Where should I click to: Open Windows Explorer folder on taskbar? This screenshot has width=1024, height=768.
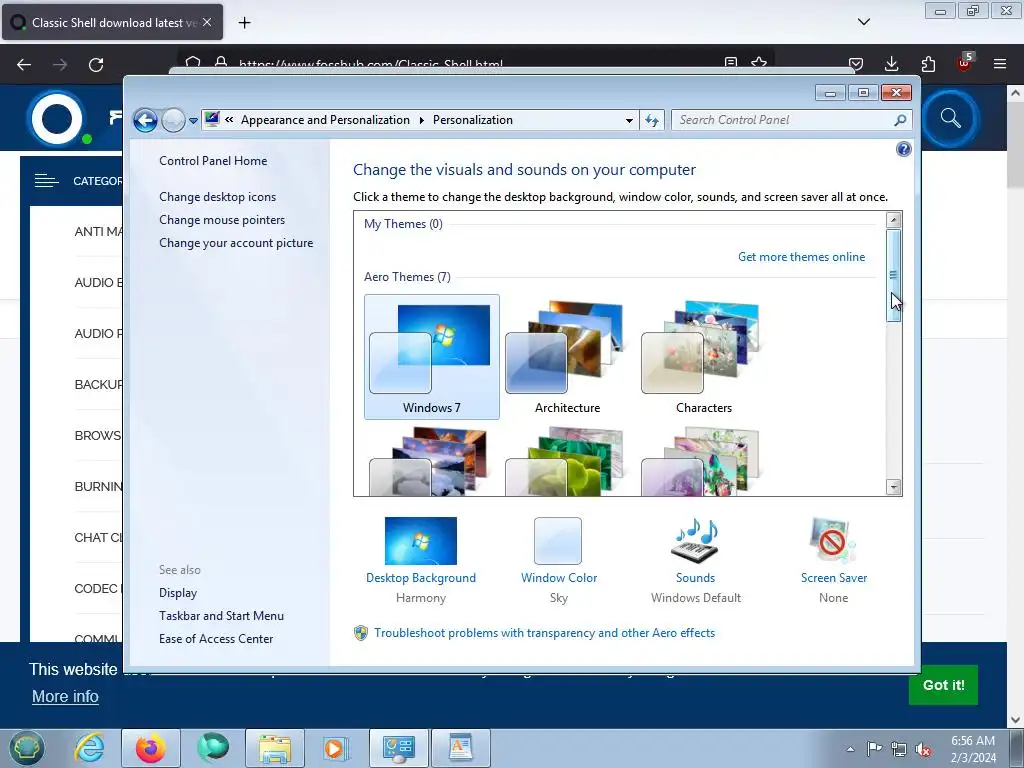275,748
